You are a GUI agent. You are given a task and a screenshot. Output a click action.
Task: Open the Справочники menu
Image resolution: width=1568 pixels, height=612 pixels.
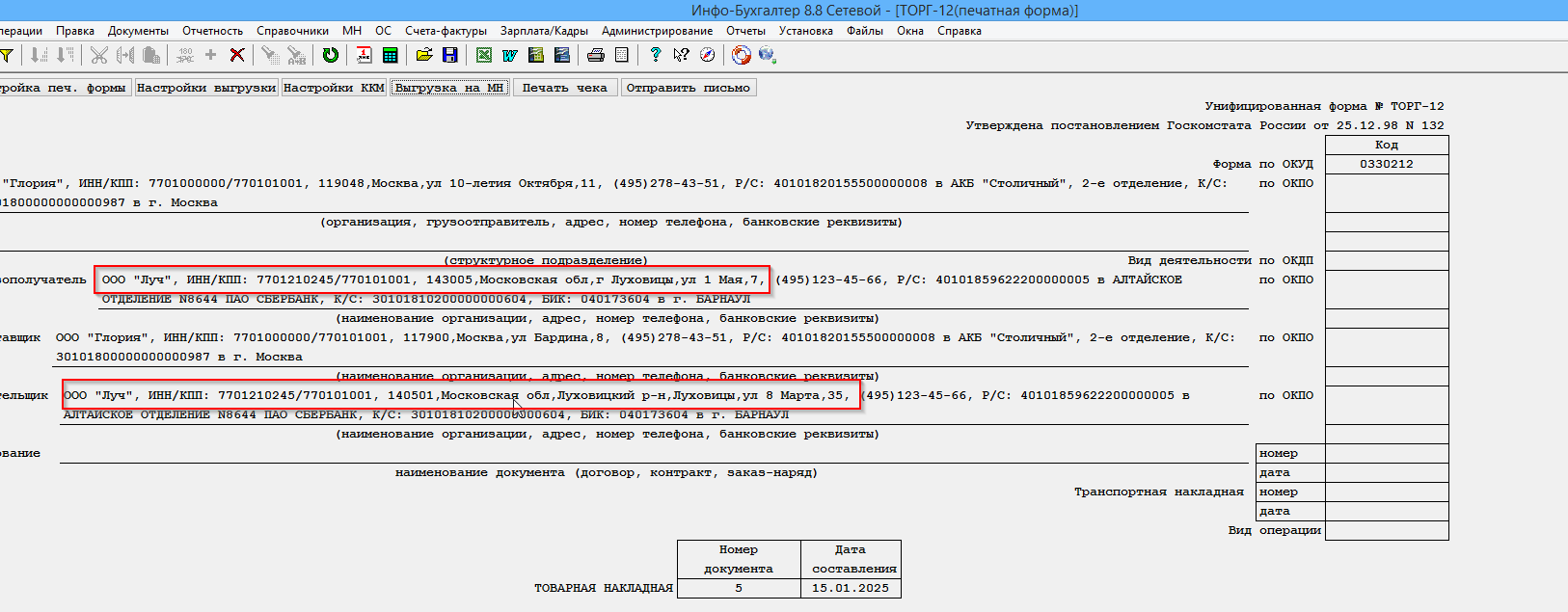pyautogui.click(x=293, y=31)
